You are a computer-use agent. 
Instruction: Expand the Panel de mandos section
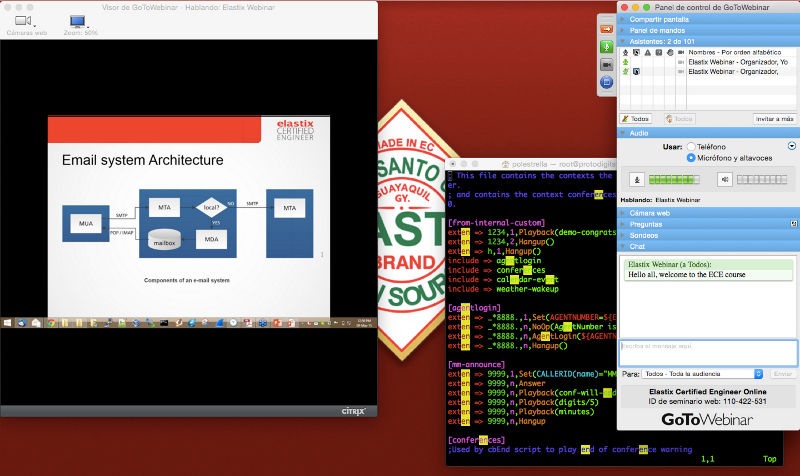pyautogui.click(x=656, y=30)
